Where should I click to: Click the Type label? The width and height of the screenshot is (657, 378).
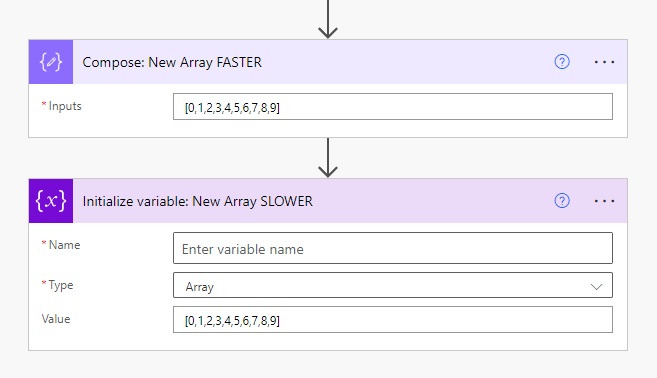point(61,285)
